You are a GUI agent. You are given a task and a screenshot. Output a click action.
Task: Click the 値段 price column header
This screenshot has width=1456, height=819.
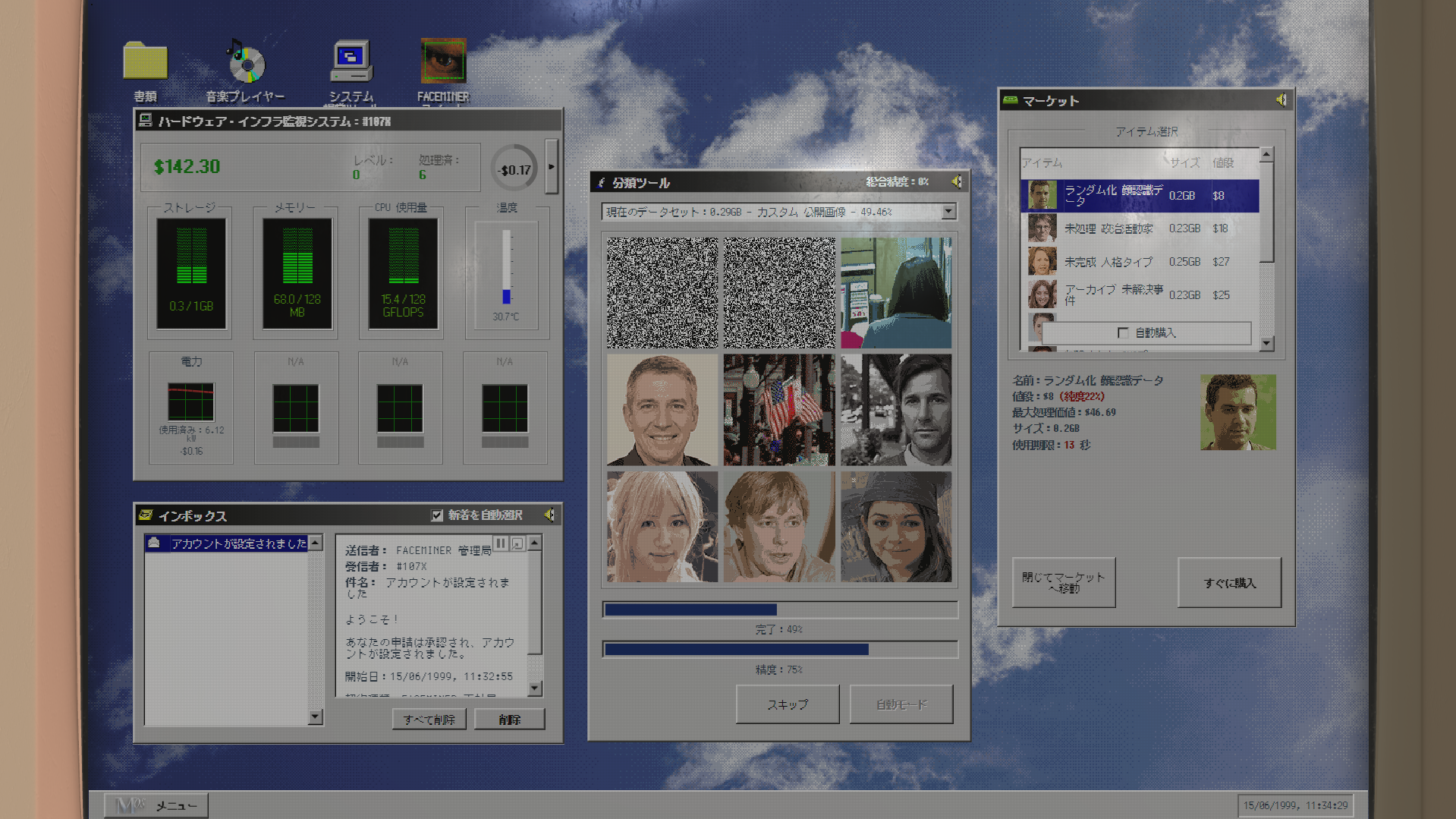coord(1223,163)
